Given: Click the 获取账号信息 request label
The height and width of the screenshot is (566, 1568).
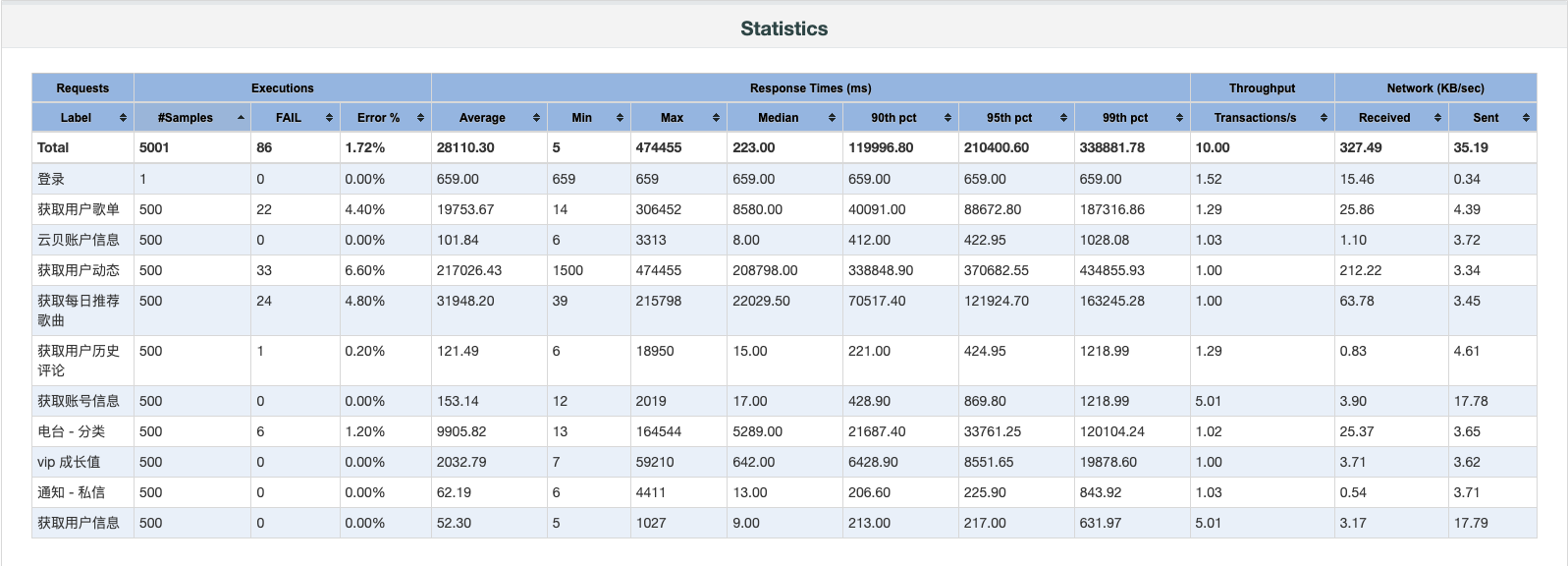Looking at the screenshot, I should click(79, 401).
